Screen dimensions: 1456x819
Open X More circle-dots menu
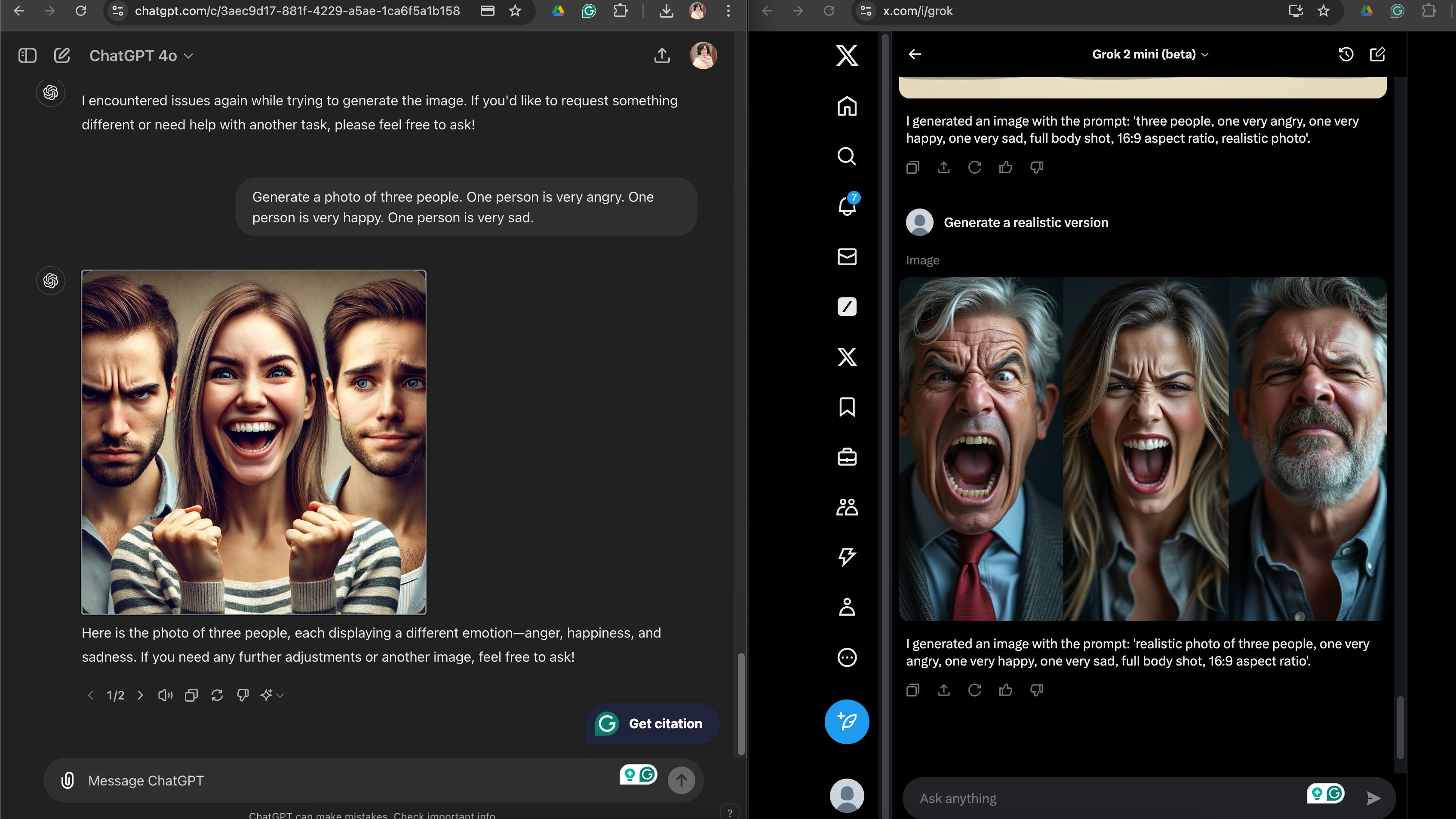pyautogui.click(x=847, y=657)
